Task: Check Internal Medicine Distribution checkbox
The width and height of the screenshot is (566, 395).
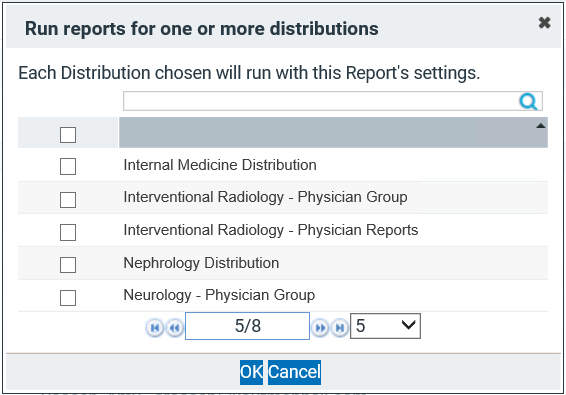Action: (x=68, y=166)
